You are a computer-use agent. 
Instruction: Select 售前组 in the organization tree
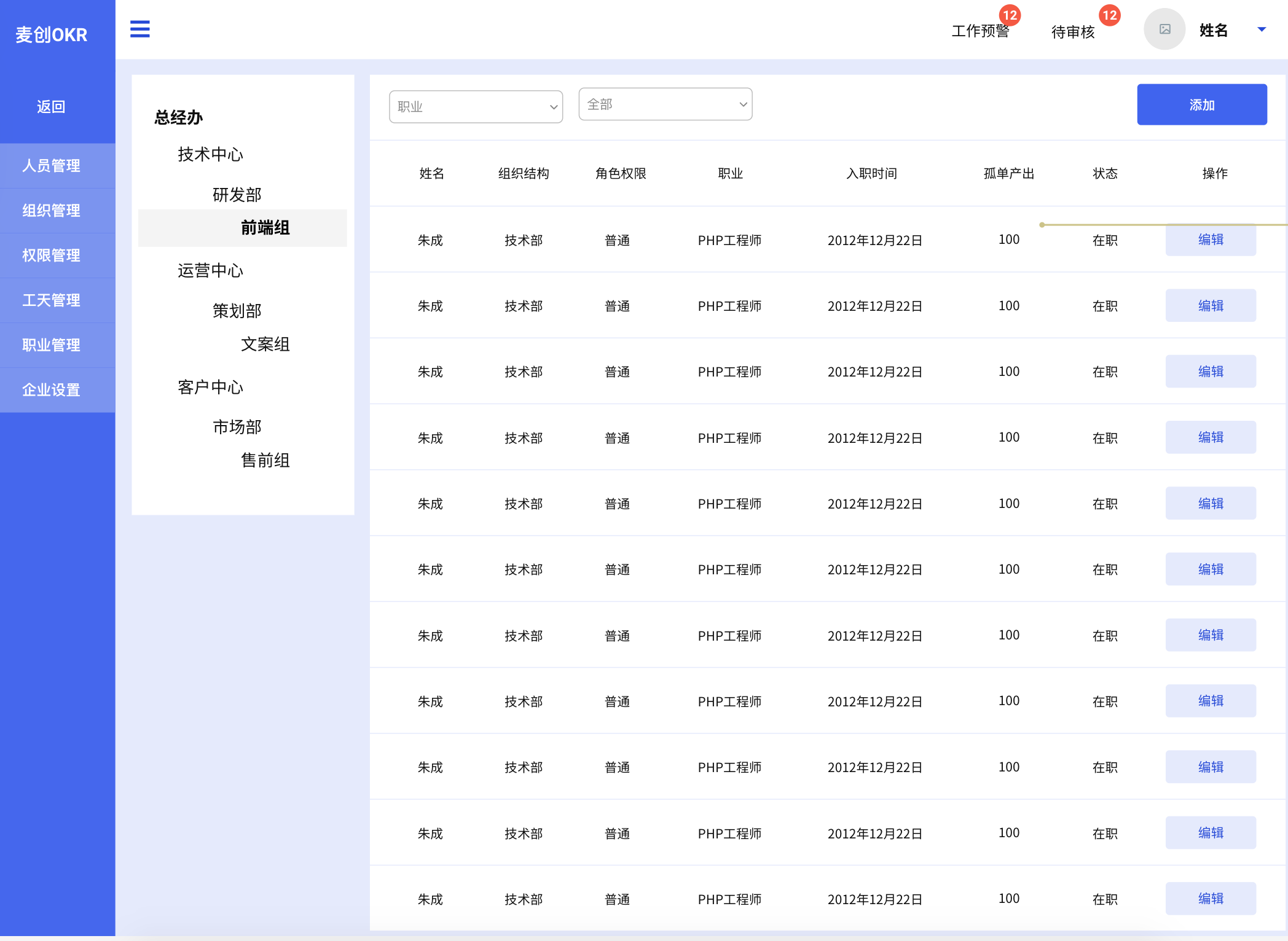(265, 460)
